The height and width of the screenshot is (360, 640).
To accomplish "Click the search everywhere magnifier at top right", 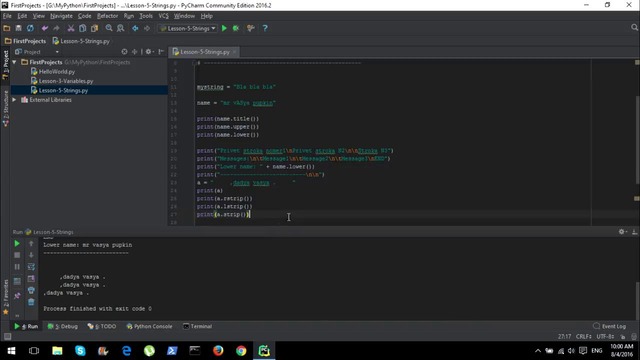I will pos(634,27).
